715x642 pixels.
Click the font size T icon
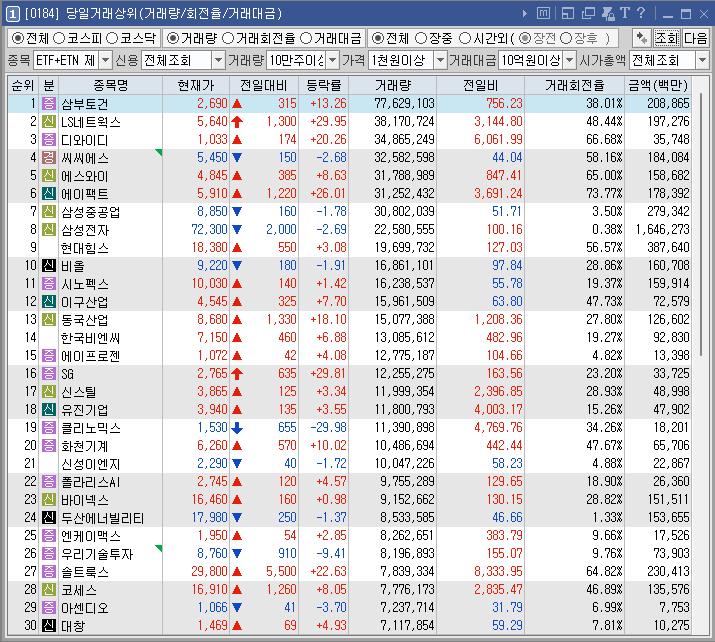coord(625,13)
